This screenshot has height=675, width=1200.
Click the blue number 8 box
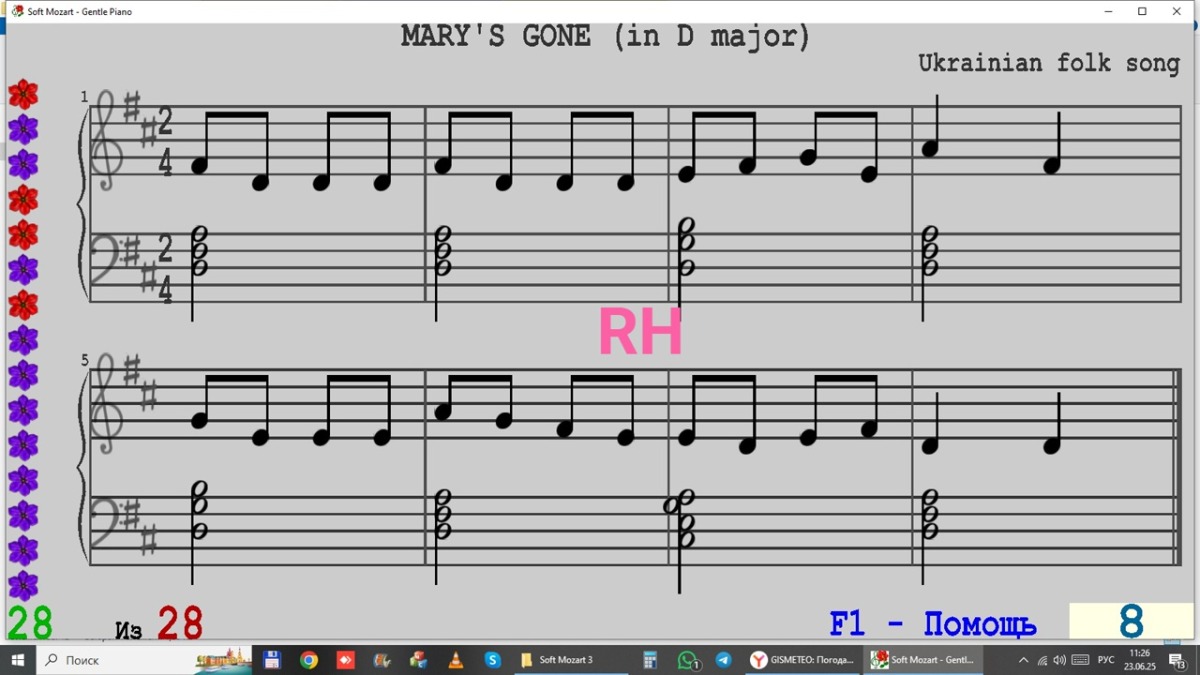pyautogui.click(x=1131, y=622)
